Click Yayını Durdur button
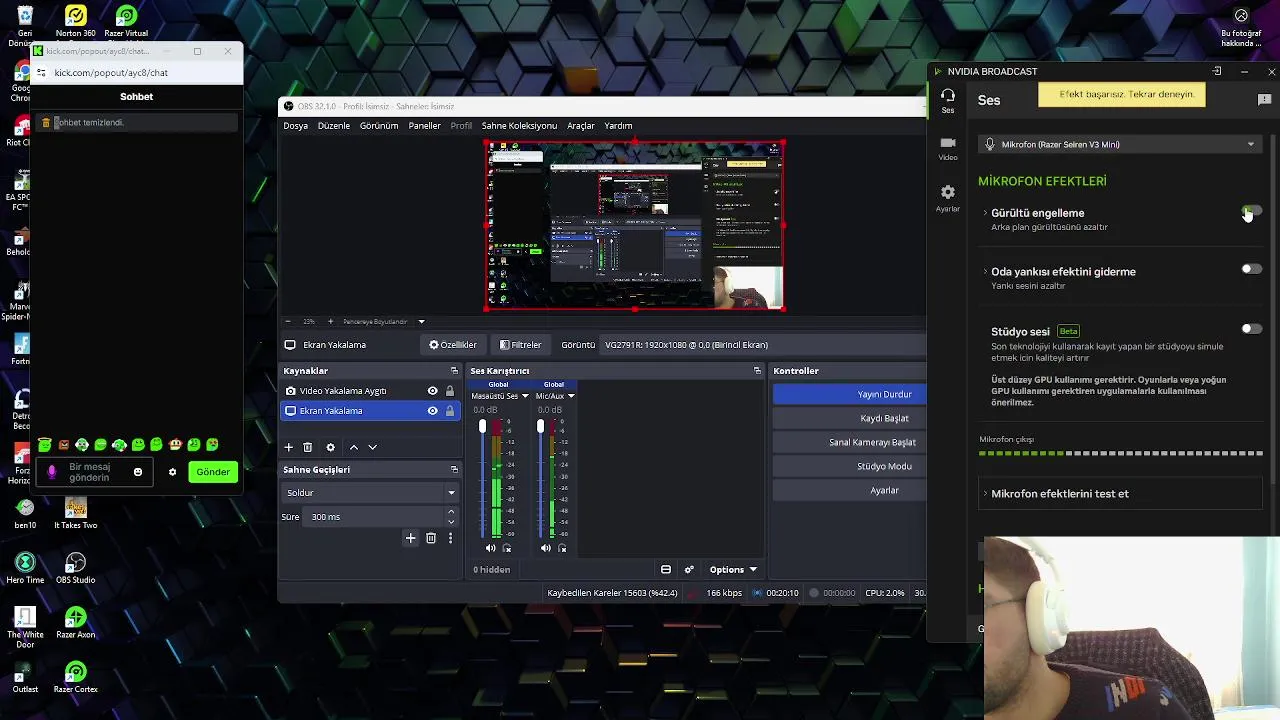This screenshot has width=1280, height=720. click(850, 394)
